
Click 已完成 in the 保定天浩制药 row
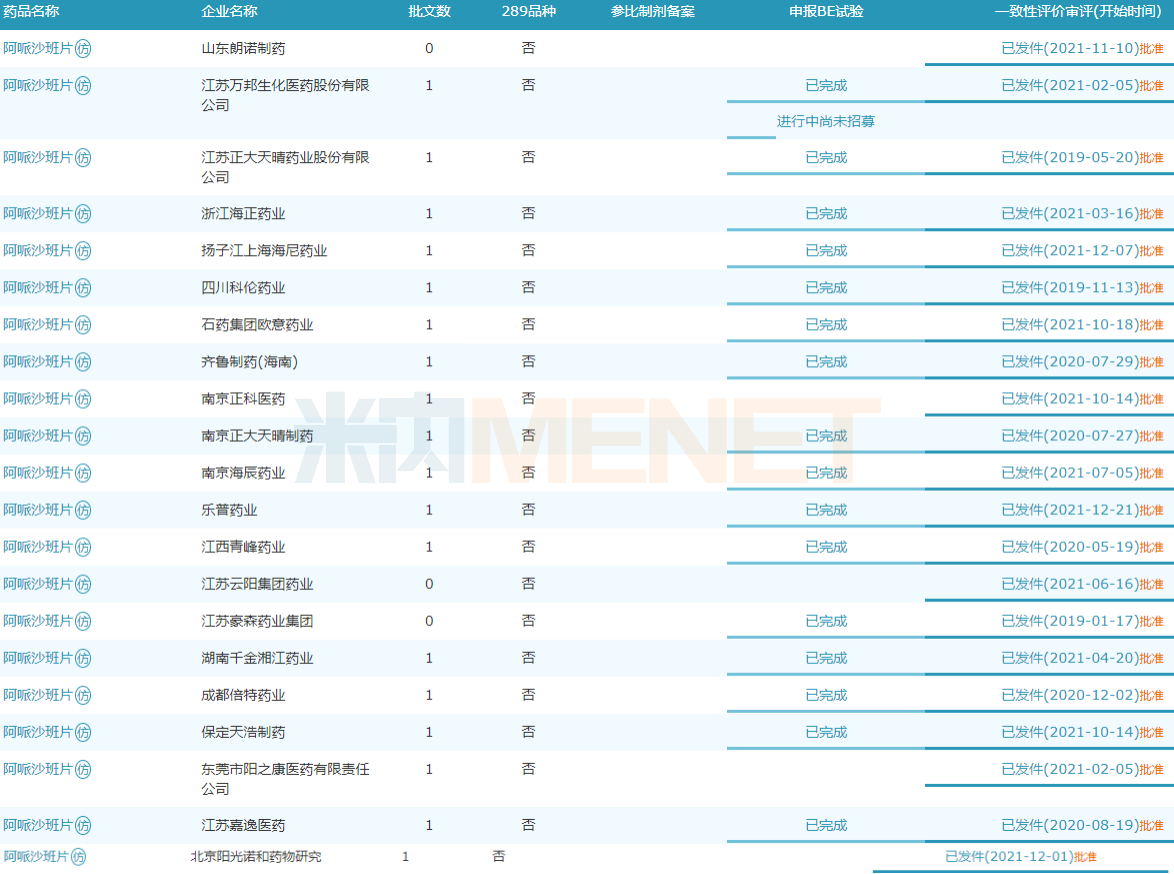pos(826,732)
